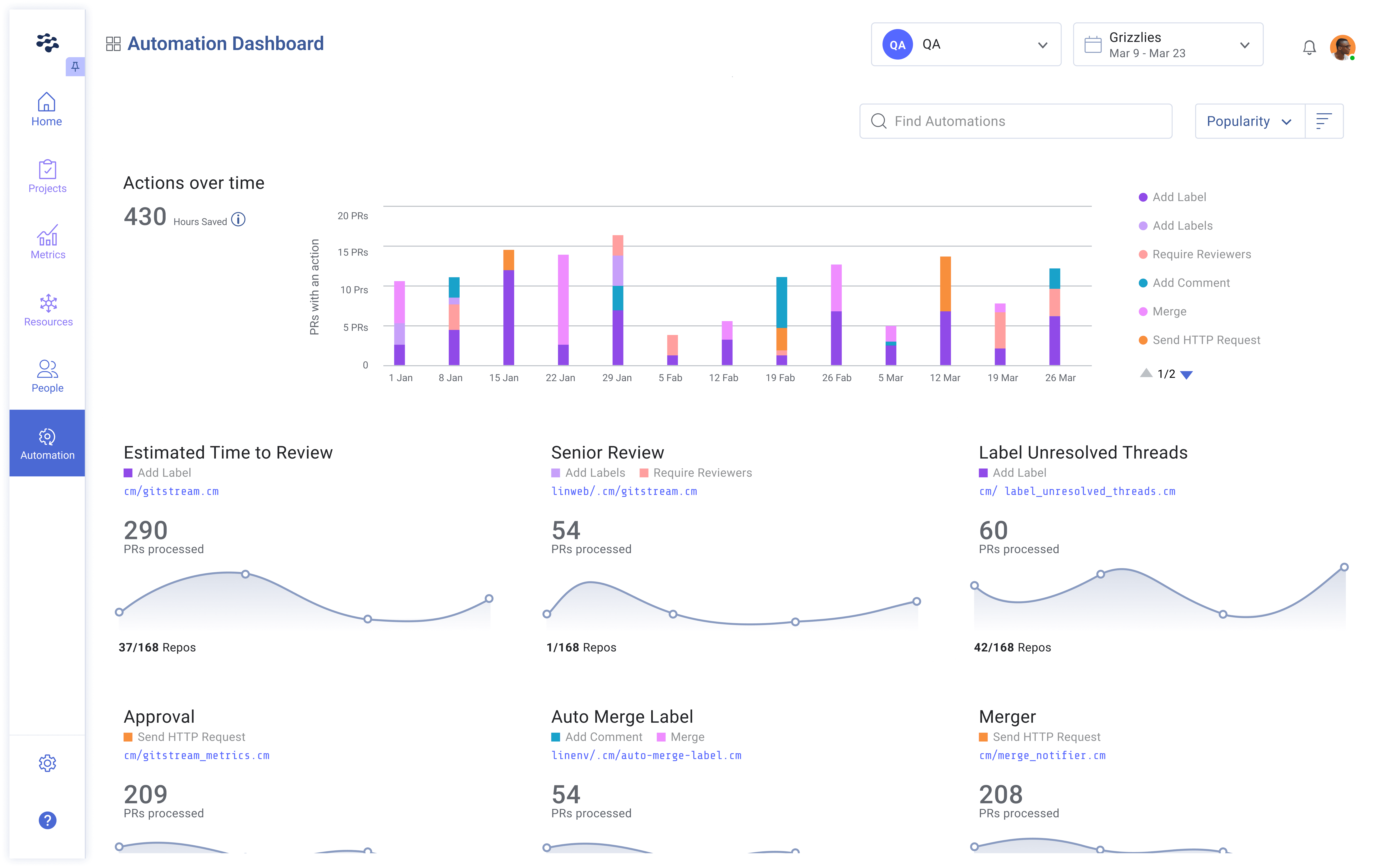Image resolution: width=1380 pixels, height=868 pixels.
Task: Open the notification bell
Action: [1309, 47]
